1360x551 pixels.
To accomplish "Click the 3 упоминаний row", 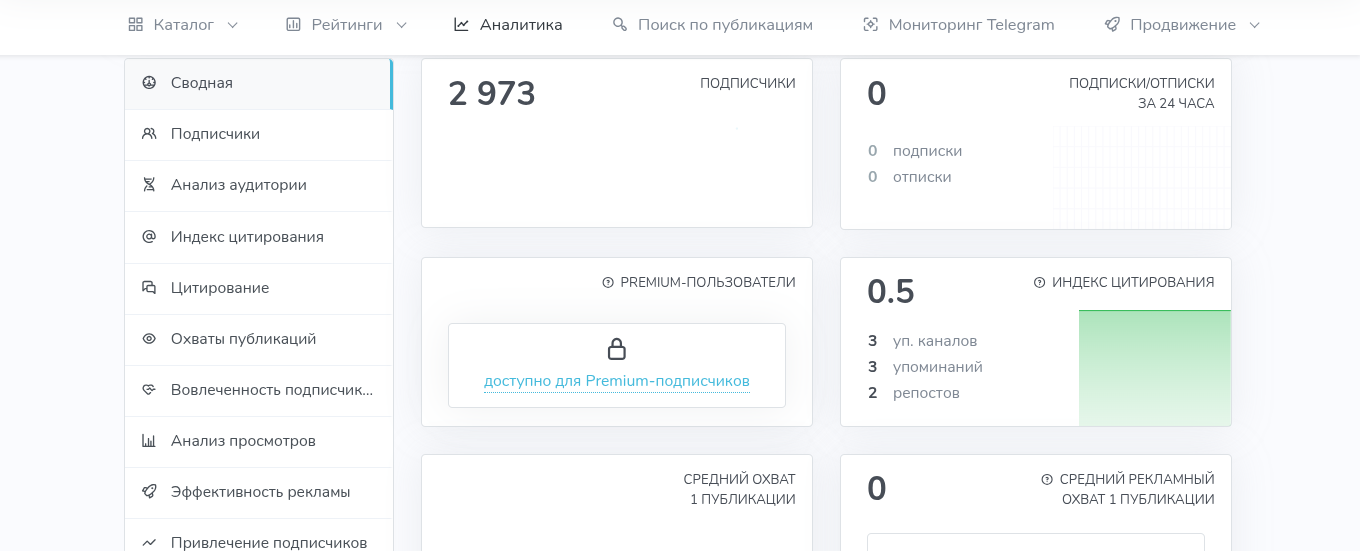I will tap(925, 367).
